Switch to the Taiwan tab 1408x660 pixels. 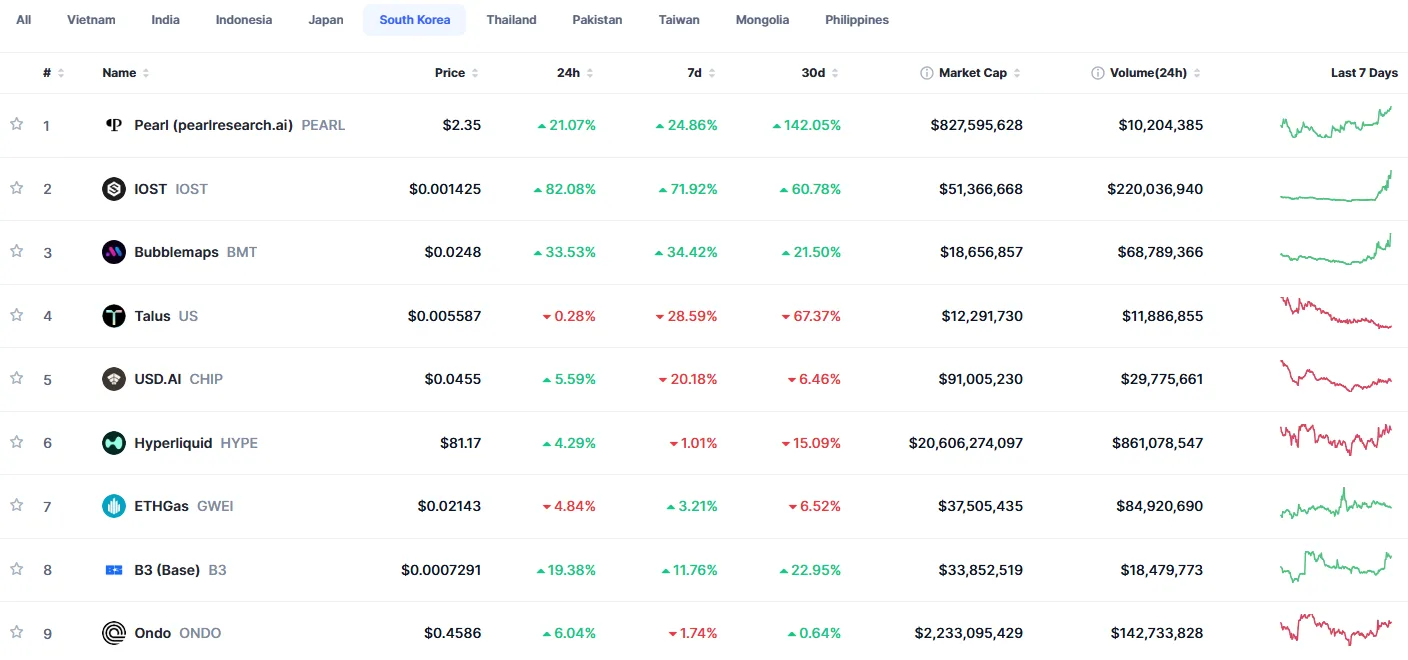(679, 20)
